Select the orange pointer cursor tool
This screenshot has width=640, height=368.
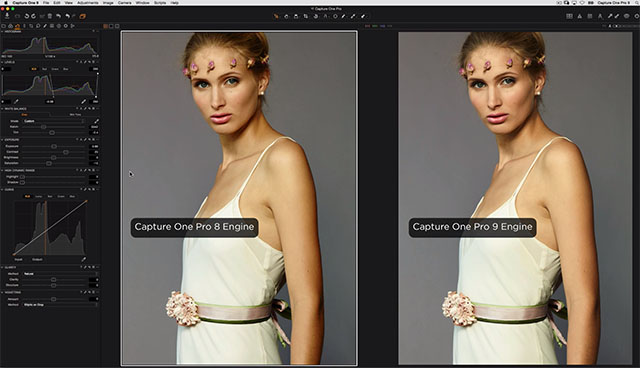[276, 16]
